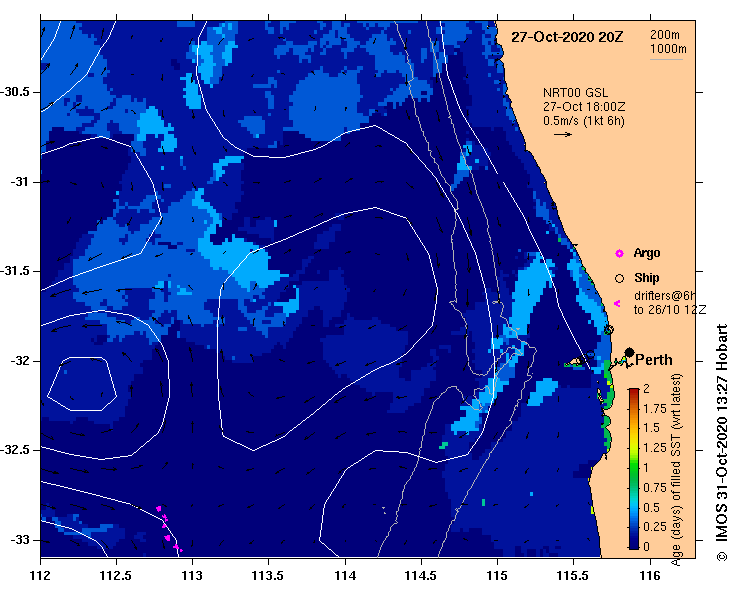
Task: Click the Ship legend circle marker
Action: coord(619,279)
